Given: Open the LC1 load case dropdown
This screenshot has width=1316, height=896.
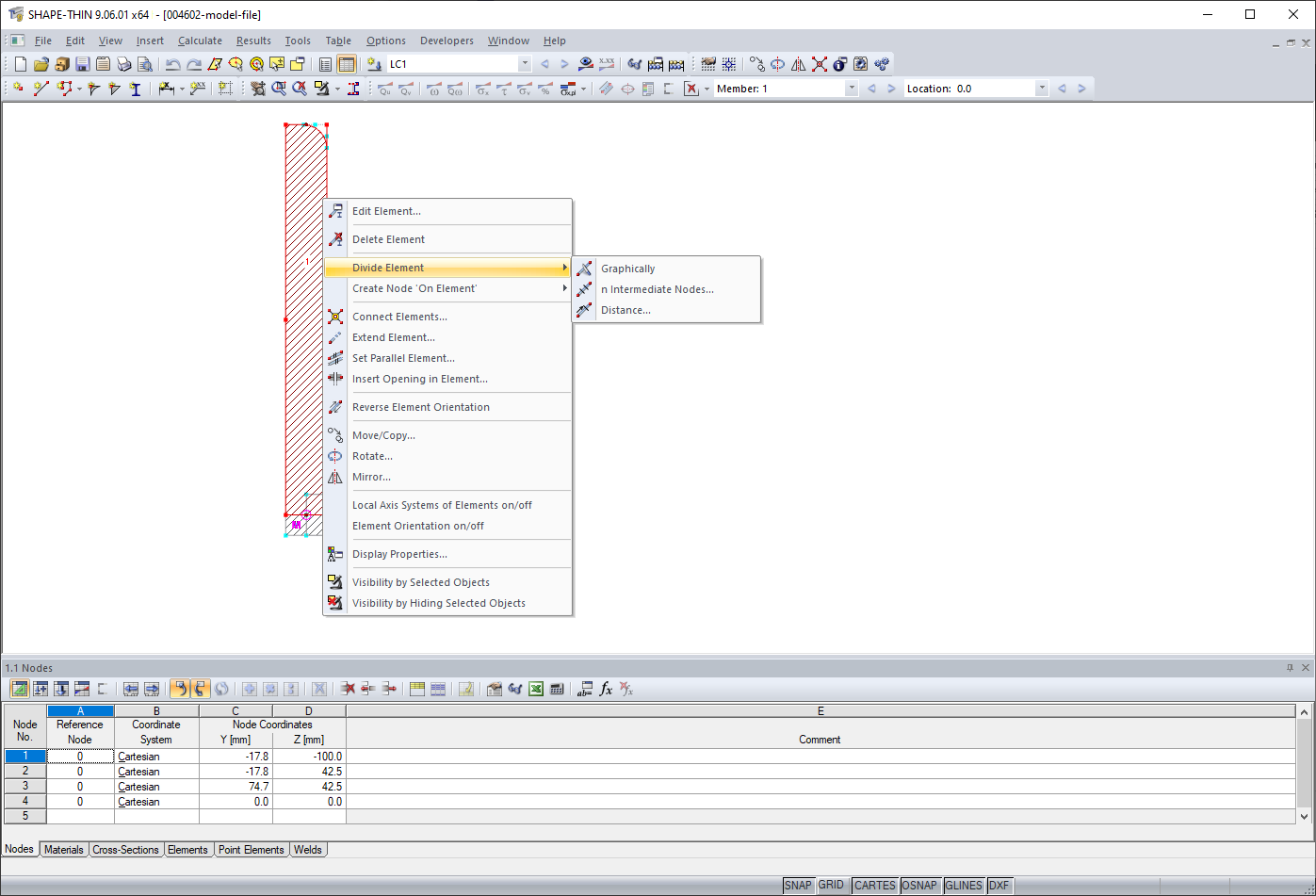Looking at the screenshot, I should pos(525,64).
